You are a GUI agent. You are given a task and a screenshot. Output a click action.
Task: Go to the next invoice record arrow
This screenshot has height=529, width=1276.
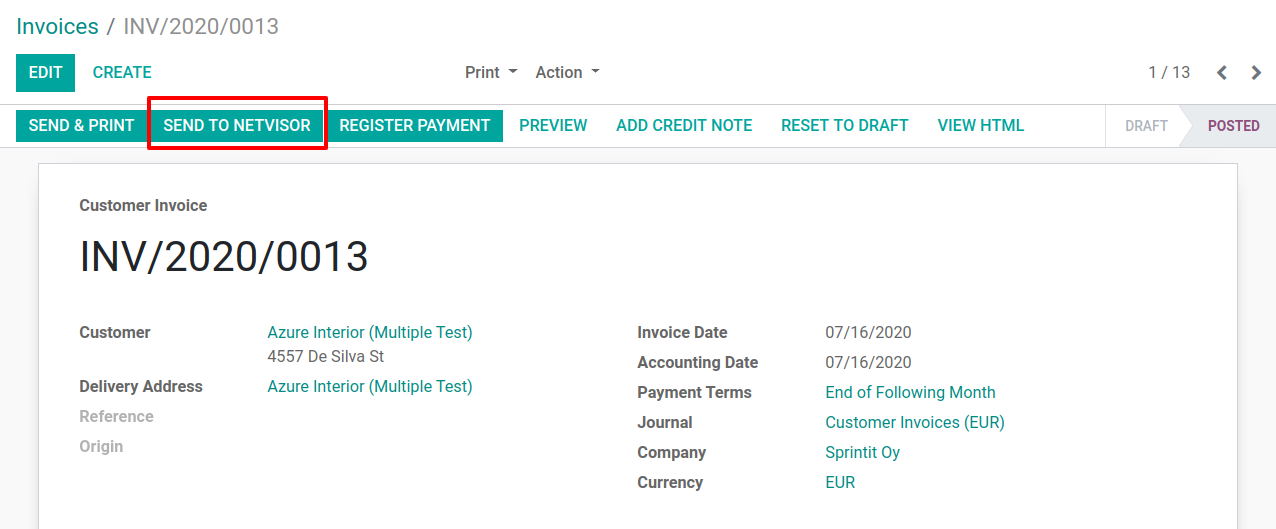click(x=1256, y=73)
